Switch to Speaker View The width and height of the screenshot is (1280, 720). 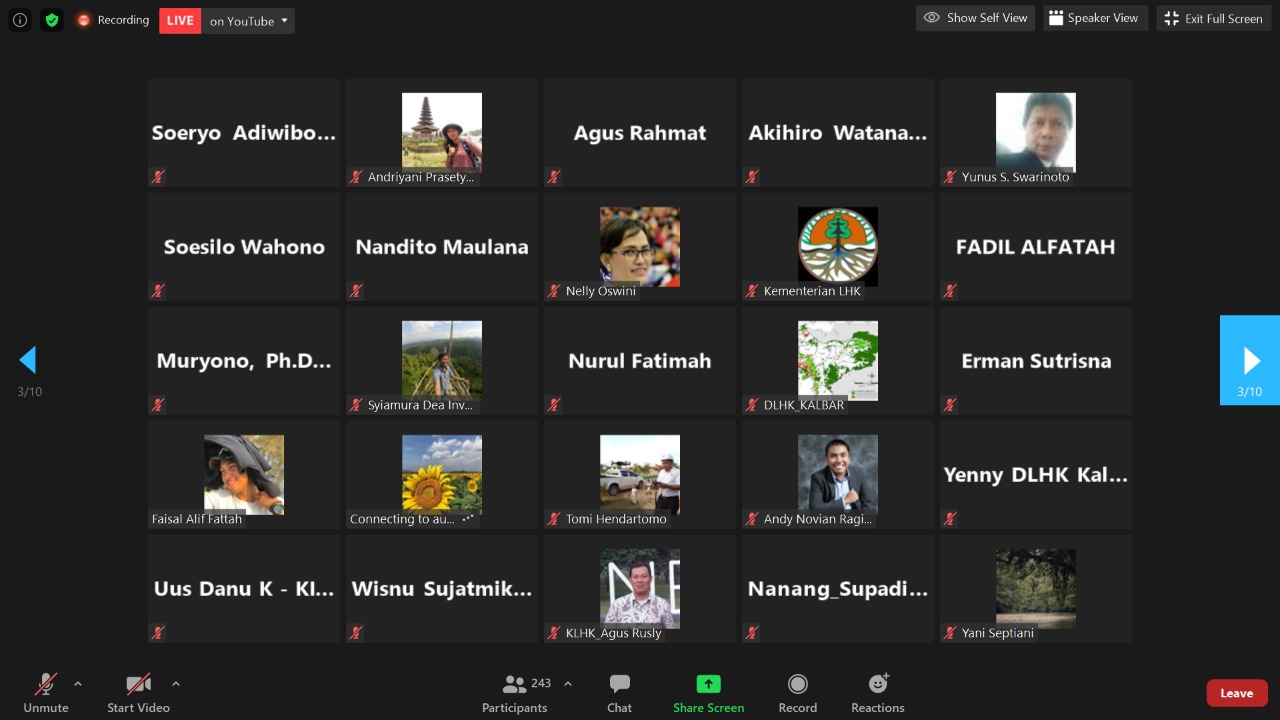pyautogui.click(x=1092, y=18)
